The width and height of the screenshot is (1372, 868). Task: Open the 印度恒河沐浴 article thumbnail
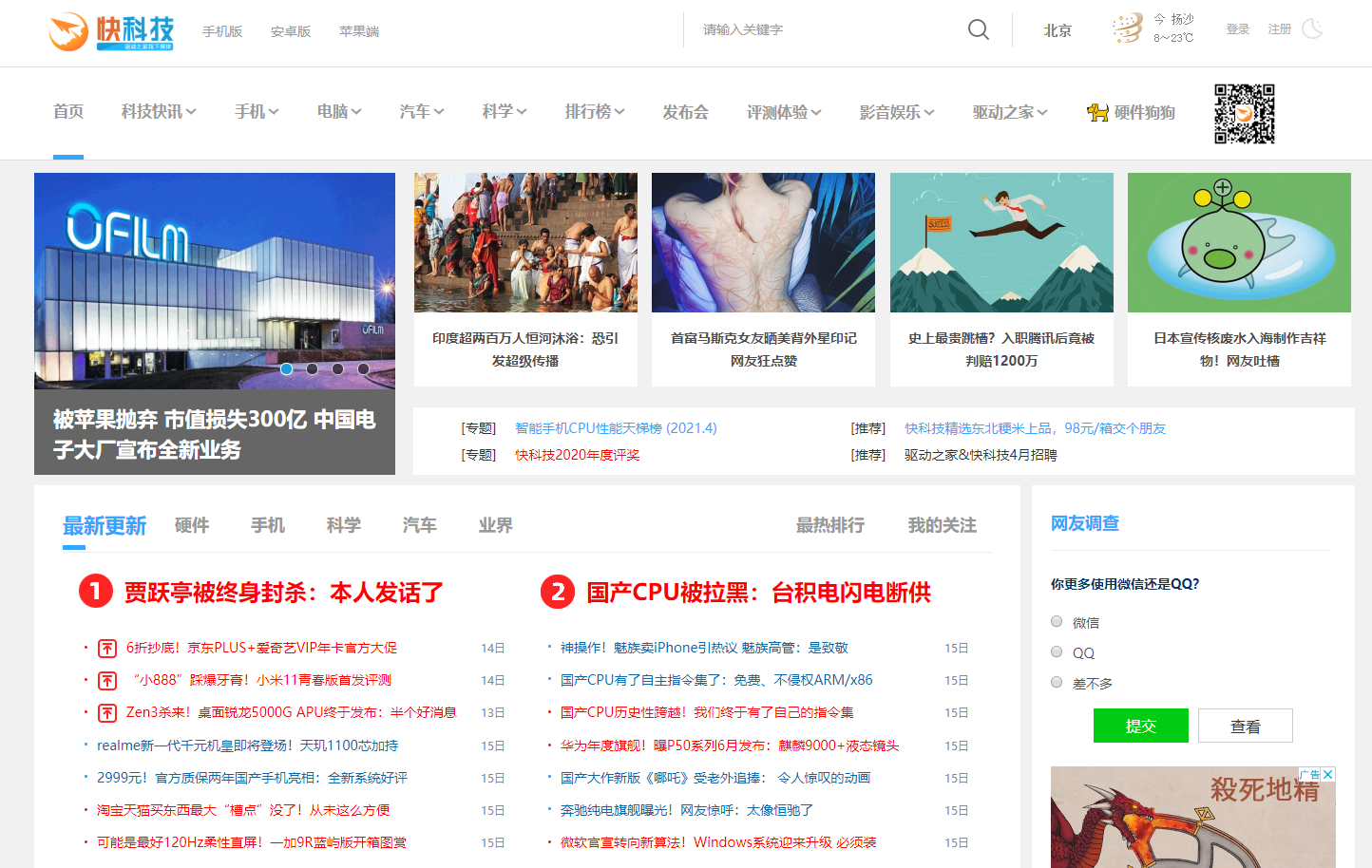(x=525, y=242)
